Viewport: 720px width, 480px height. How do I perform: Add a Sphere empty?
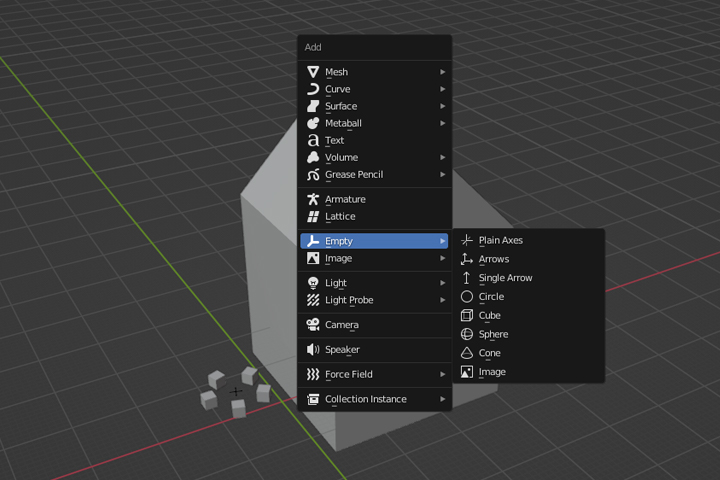point(529,334)
